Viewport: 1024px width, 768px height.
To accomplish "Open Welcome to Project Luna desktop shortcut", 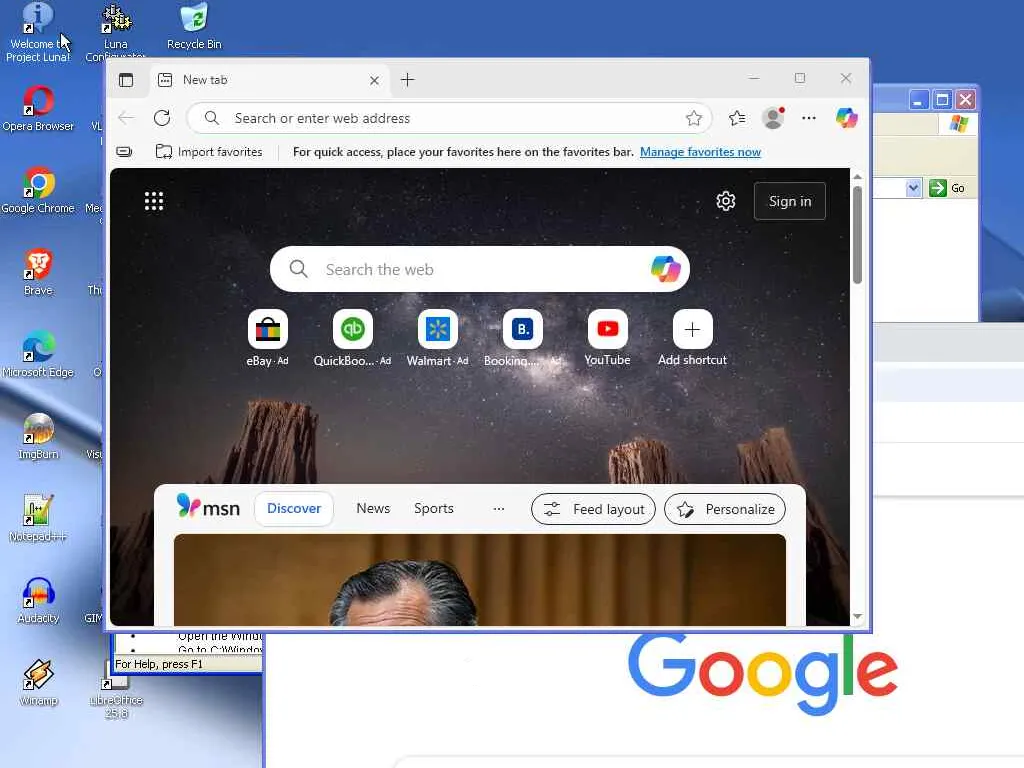I will point(37,33).
